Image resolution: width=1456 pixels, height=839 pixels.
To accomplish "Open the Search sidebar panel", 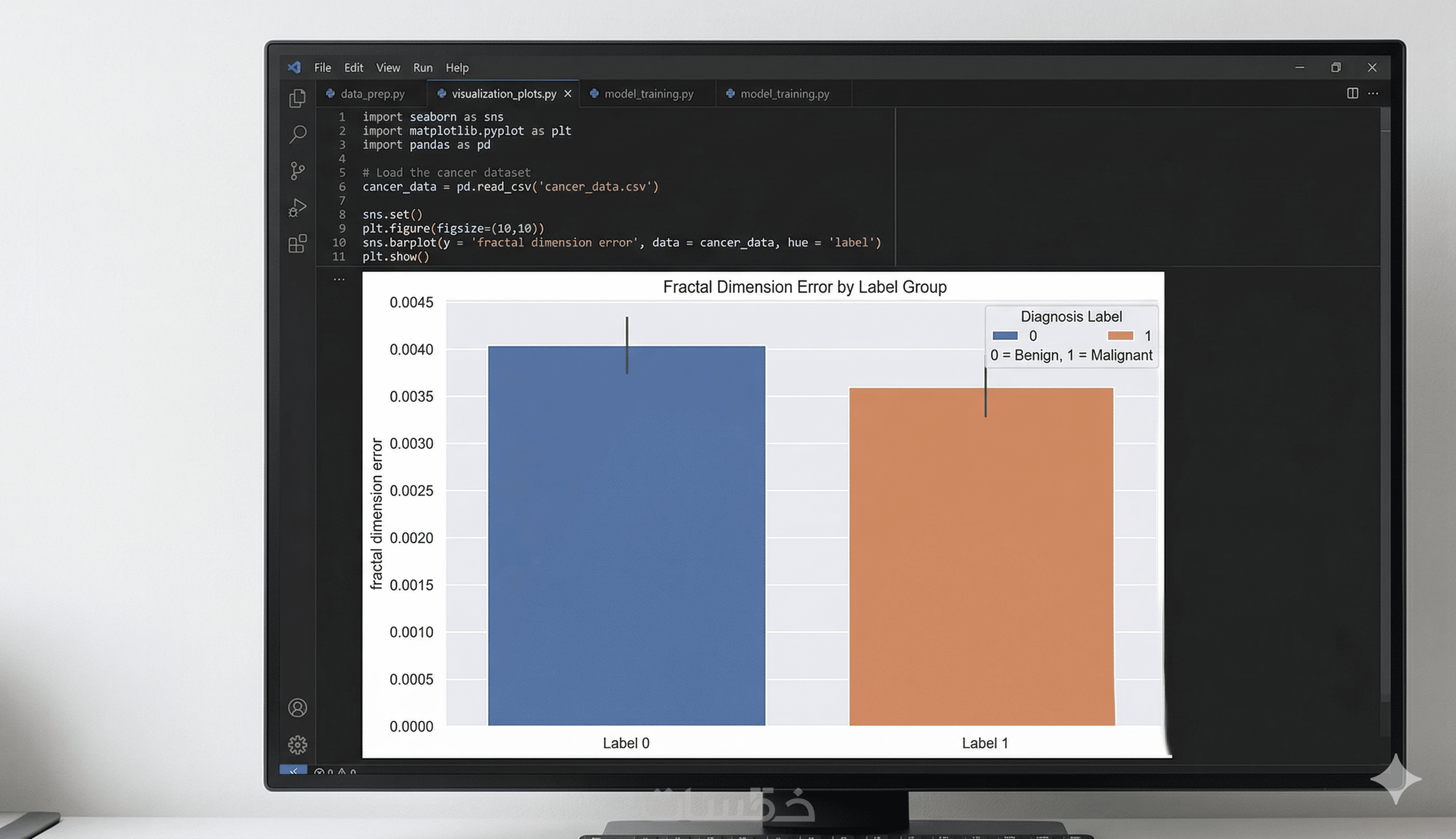I will pyautogui.click(x=298, y=134).
